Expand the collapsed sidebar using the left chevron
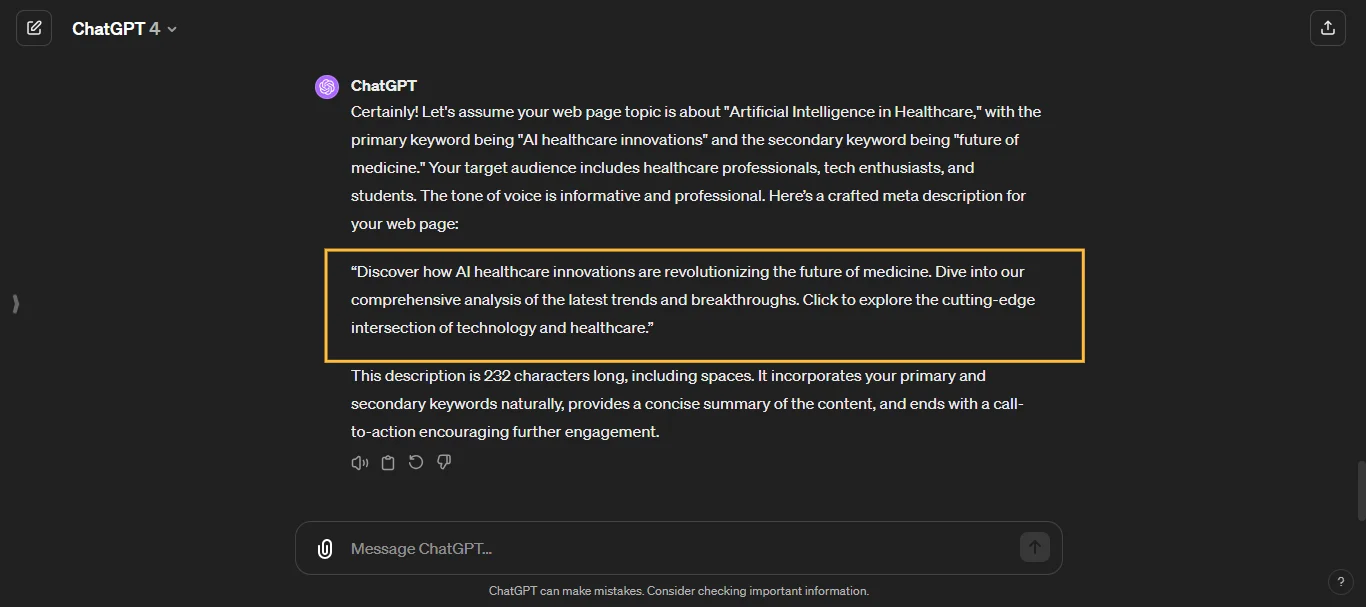Viewport: 1366px width, 607px height. point(15,304)
